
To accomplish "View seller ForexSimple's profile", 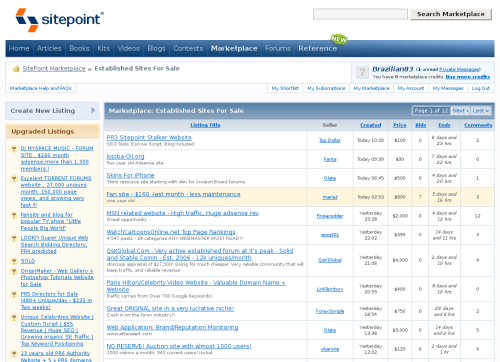I will tap(330, 311).
